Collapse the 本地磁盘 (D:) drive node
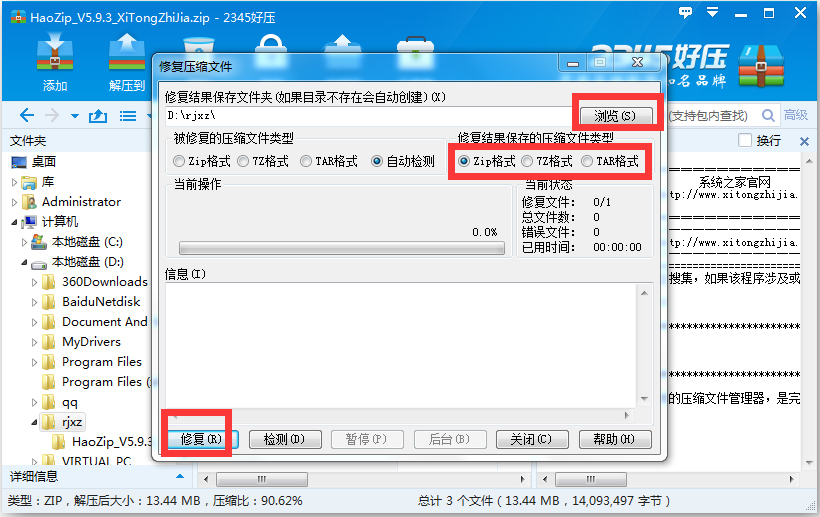 24,262
